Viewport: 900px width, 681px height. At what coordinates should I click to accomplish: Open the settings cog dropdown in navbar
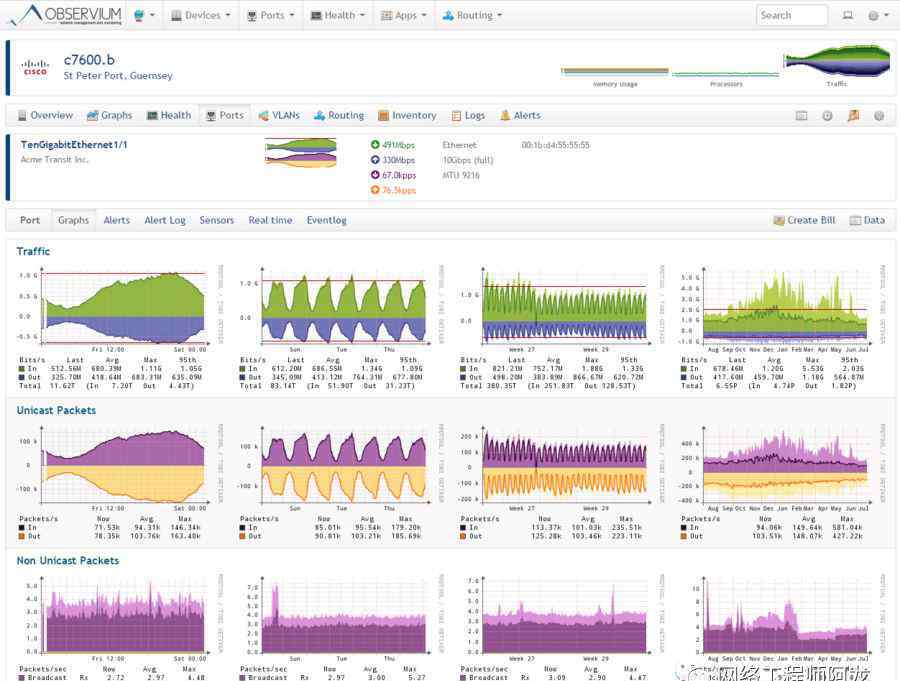point(877,15)
